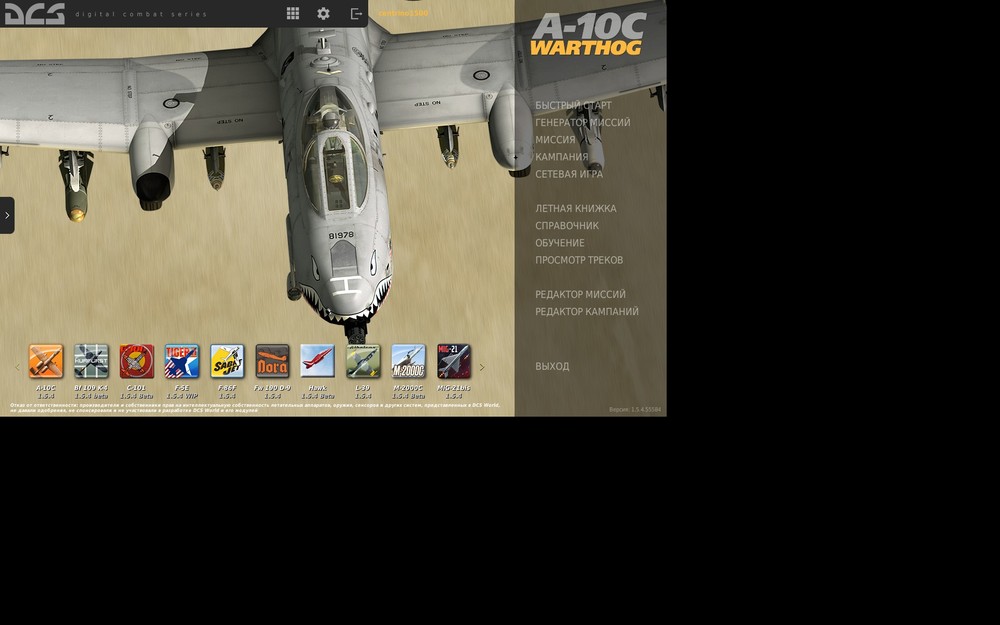
Task: Click the logout exit icon in top bar
Action: pos(357,13)
